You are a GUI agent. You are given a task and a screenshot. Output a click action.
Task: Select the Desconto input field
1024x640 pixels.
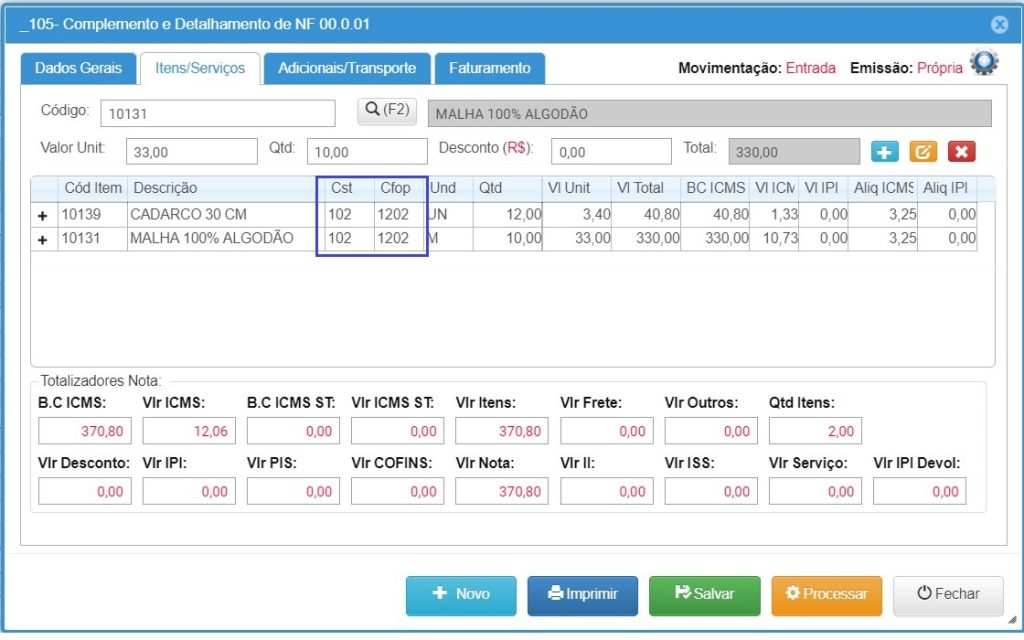coord(611,152)
